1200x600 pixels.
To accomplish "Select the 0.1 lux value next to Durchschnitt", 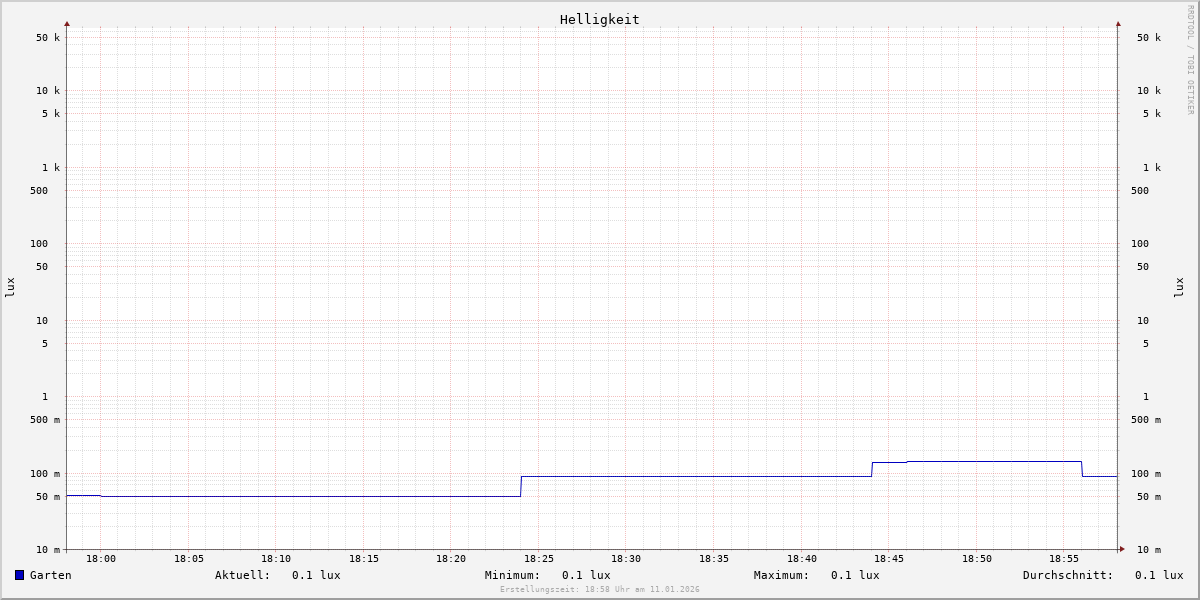I will pyautogui.click(x=1159, y=575).
